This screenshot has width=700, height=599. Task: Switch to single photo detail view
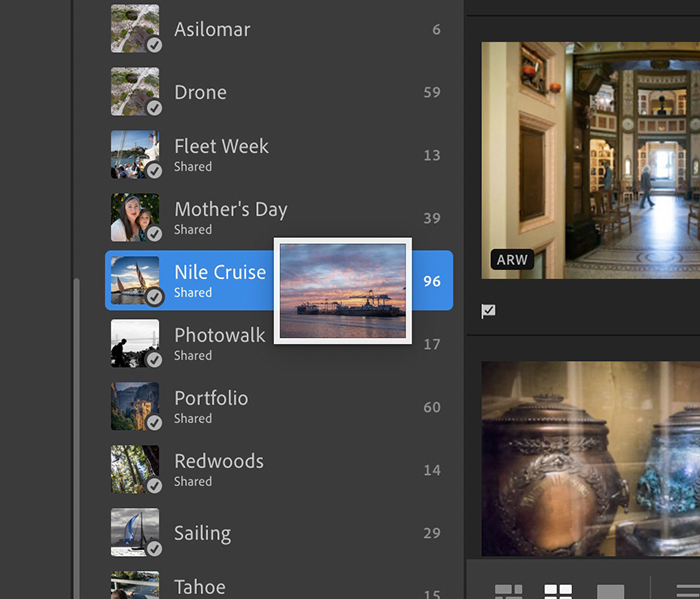click(610, 591)
